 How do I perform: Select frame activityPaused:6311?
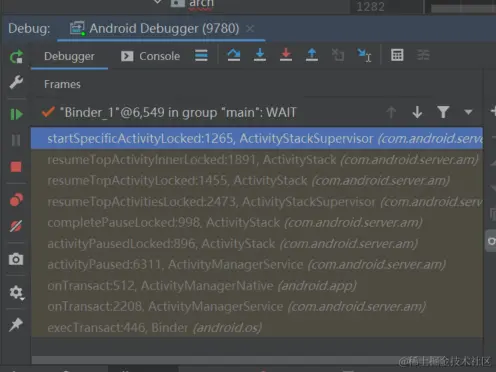point(257,265)
